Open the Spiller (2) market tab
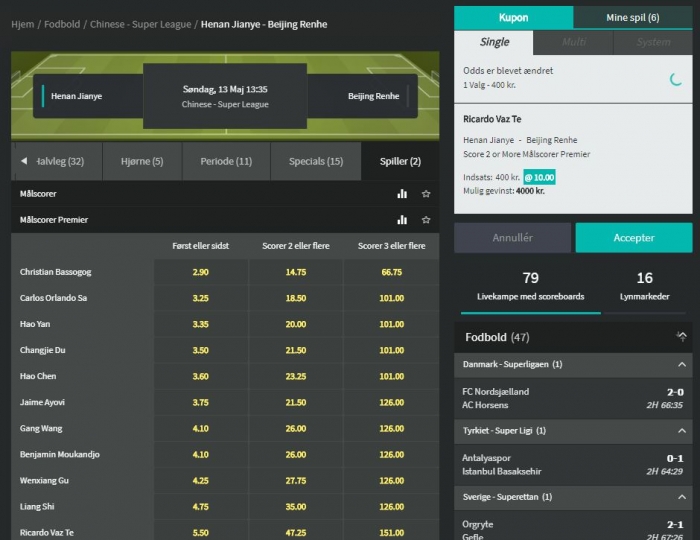The height and width of the screenshot is (540, 700). point(400,162)
